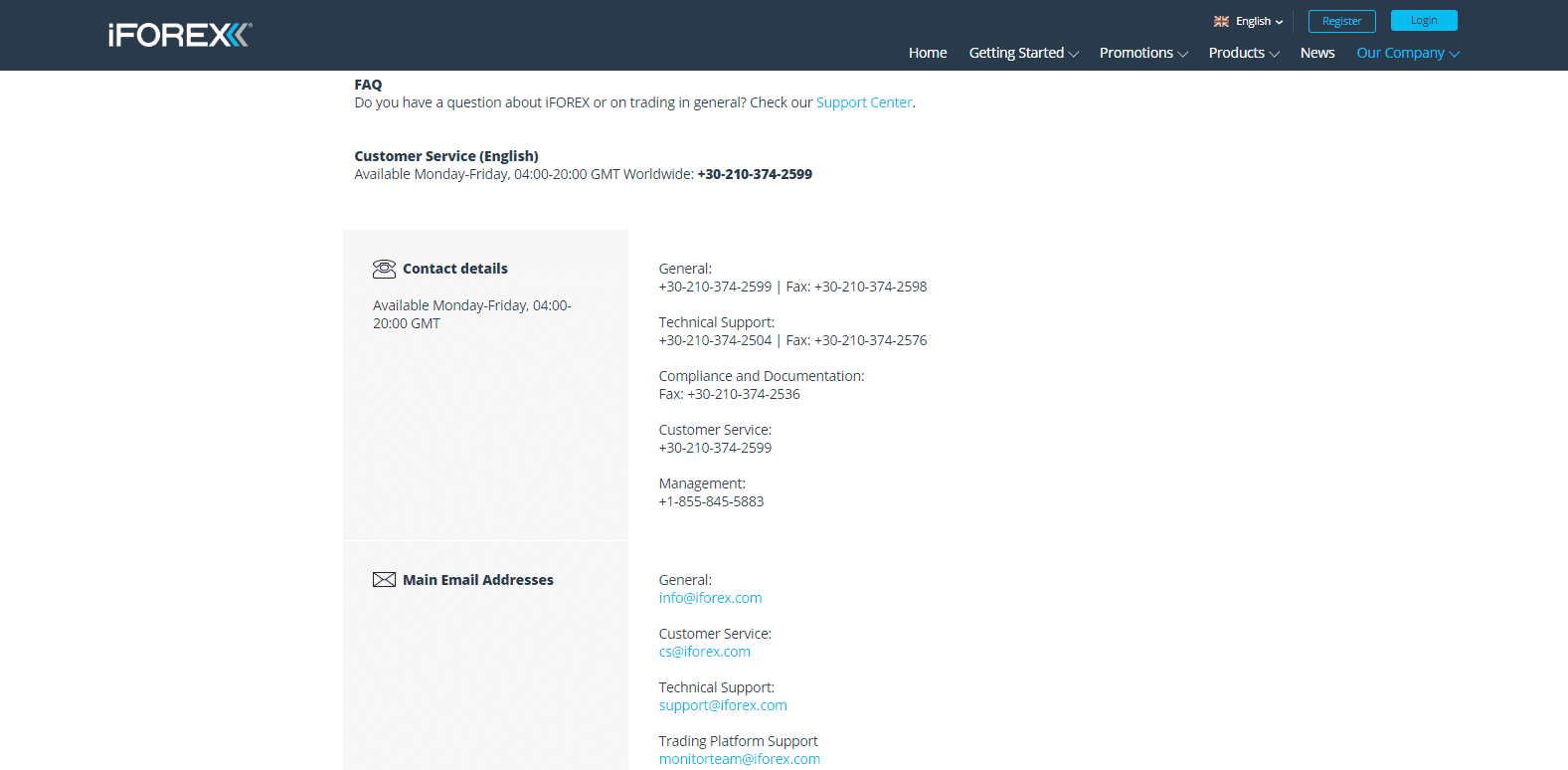Click the Trading Platform Support label
This screenshot has width=1568, height=770.
point(738,741)
